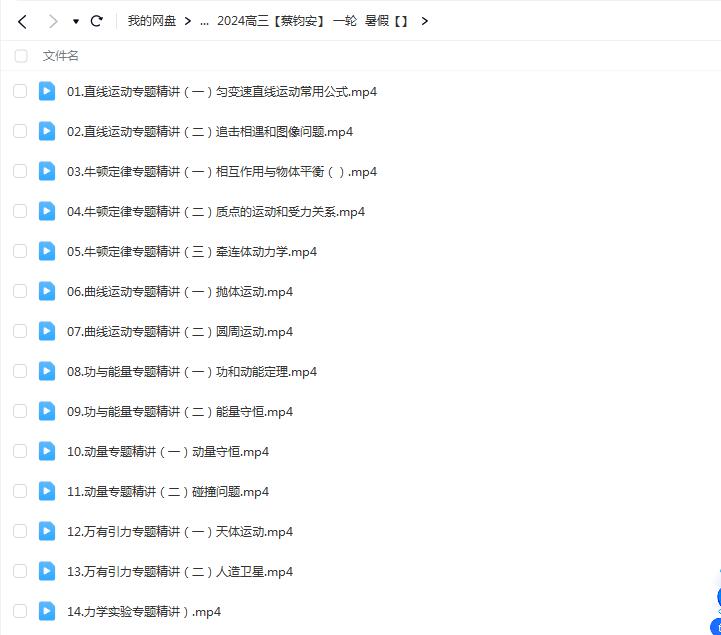Open file 11.动量专题精讲（二）碰撞问题.mp4

pyautogui.click(x=168, y=491)
